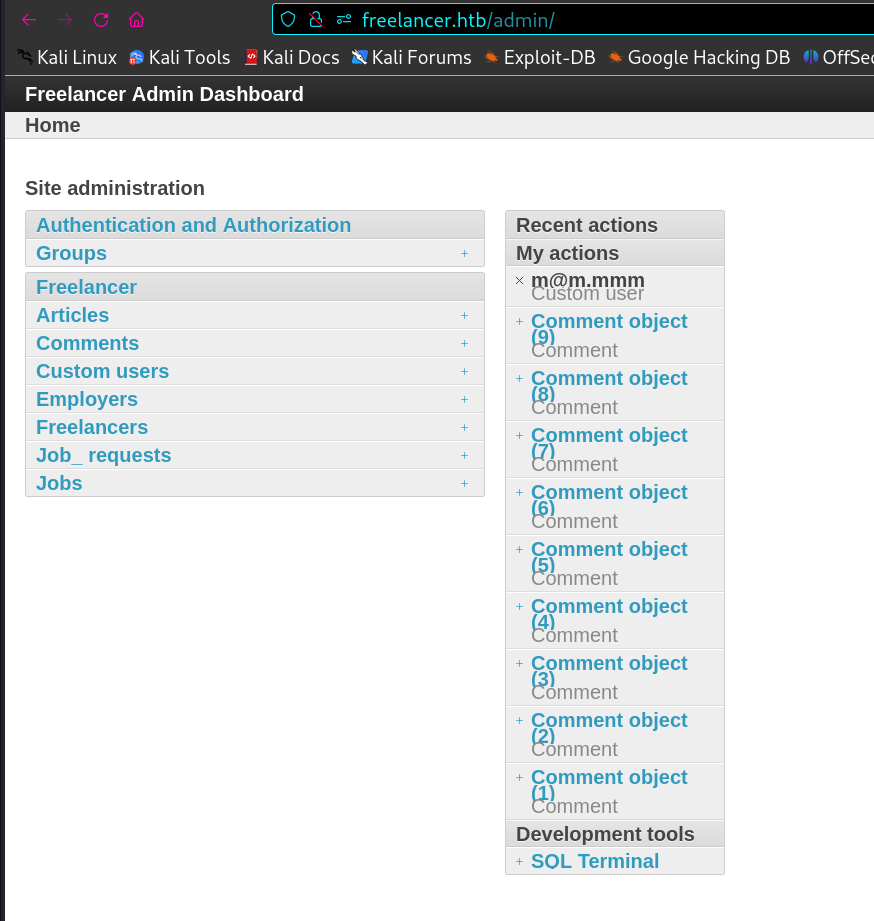Viewport: 874px width, 921px height.
Task: Click the insecure connection padlock icon
Action: (x=316, y=19)
